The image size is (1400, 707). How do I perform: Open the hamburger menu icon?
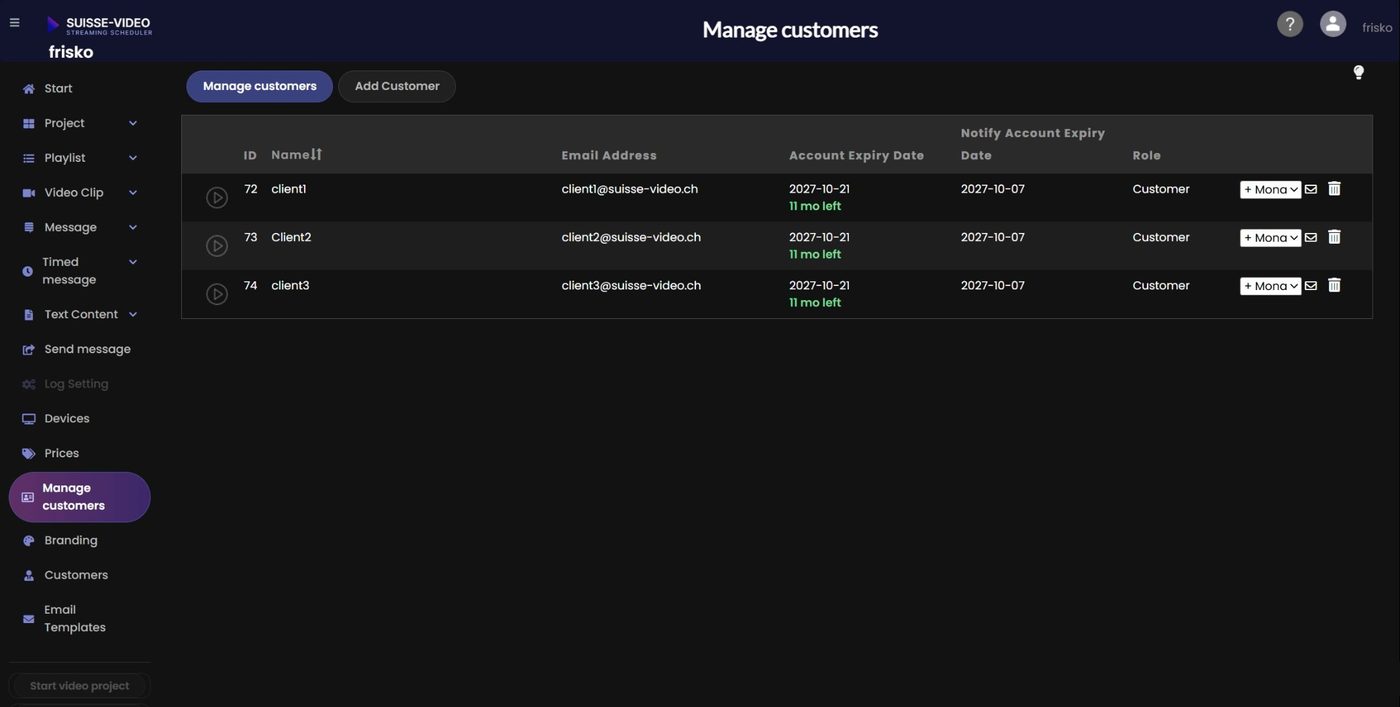click(x=14, y=22)
